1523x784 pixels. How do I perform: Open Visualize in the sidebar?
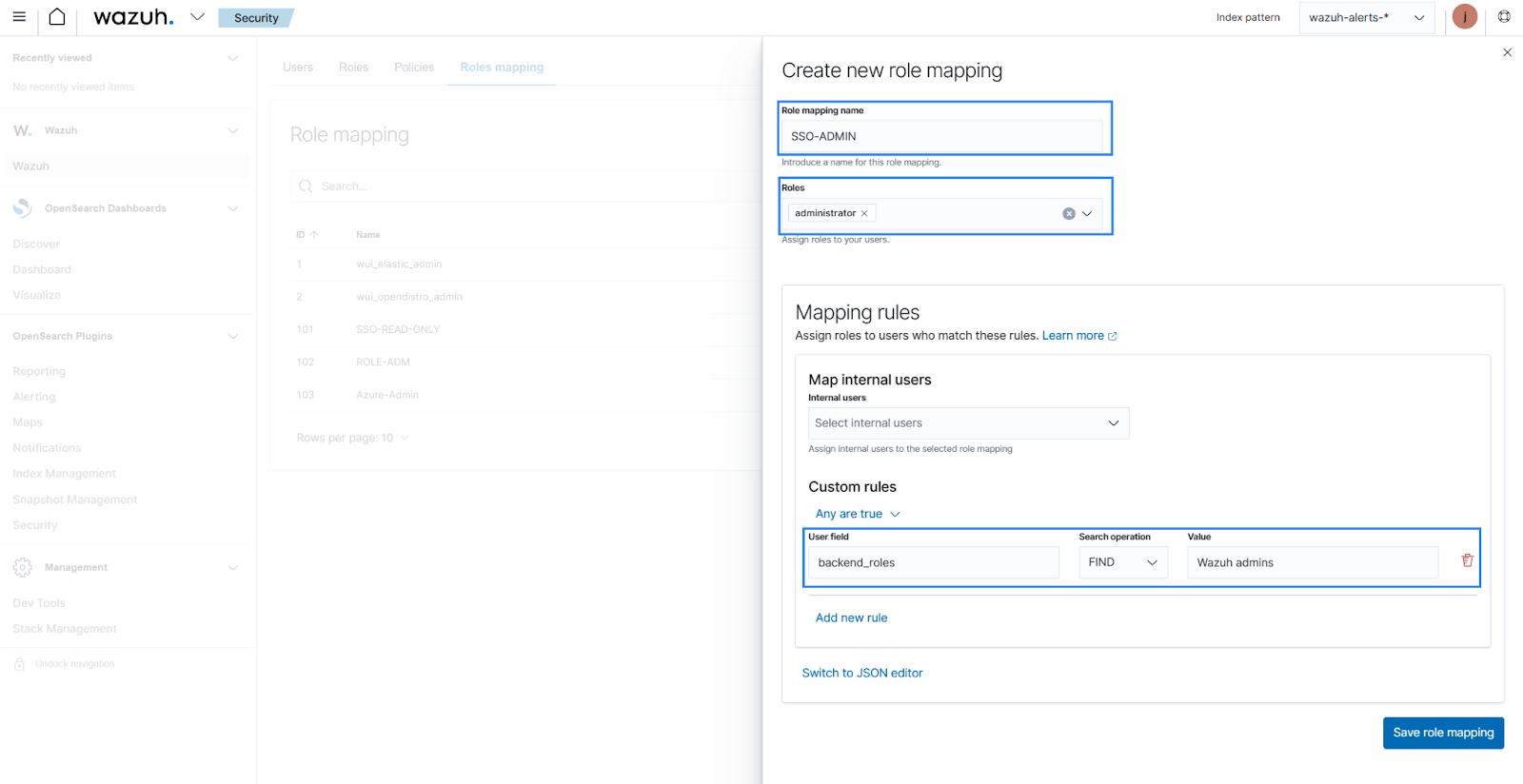[37, 295]
